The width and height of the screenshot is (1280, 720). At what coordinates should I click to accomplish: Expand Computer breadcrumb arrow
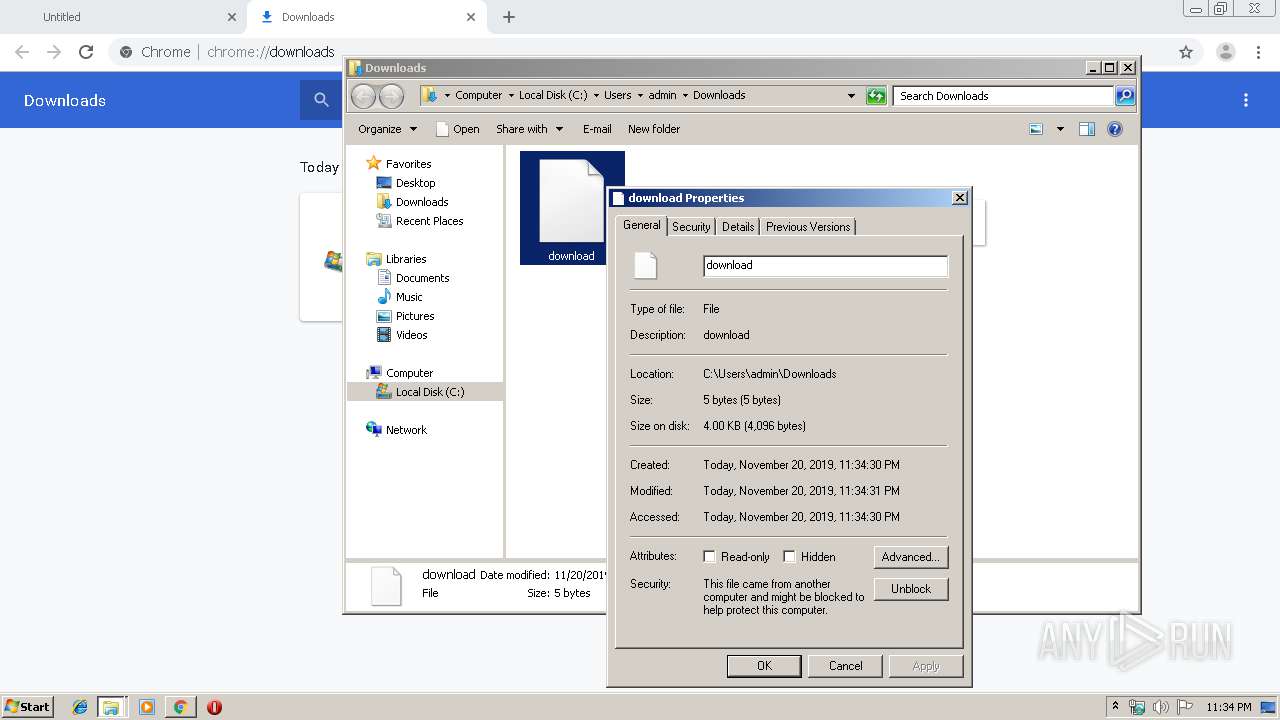click(510, 96)
